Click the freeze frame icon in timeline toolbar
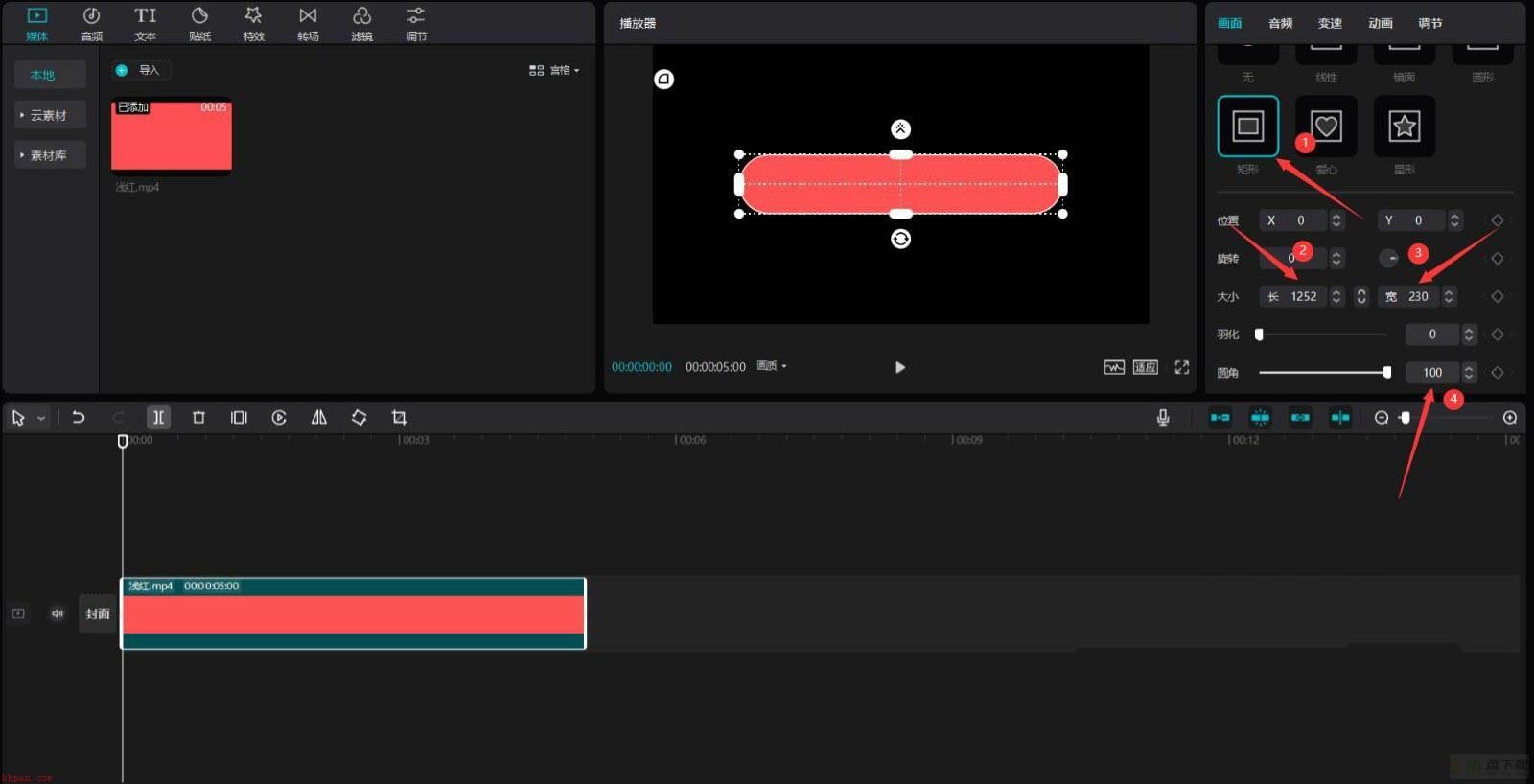This screenshot has height=784, width=1534. pyautogui.click(x=239, y=417)
